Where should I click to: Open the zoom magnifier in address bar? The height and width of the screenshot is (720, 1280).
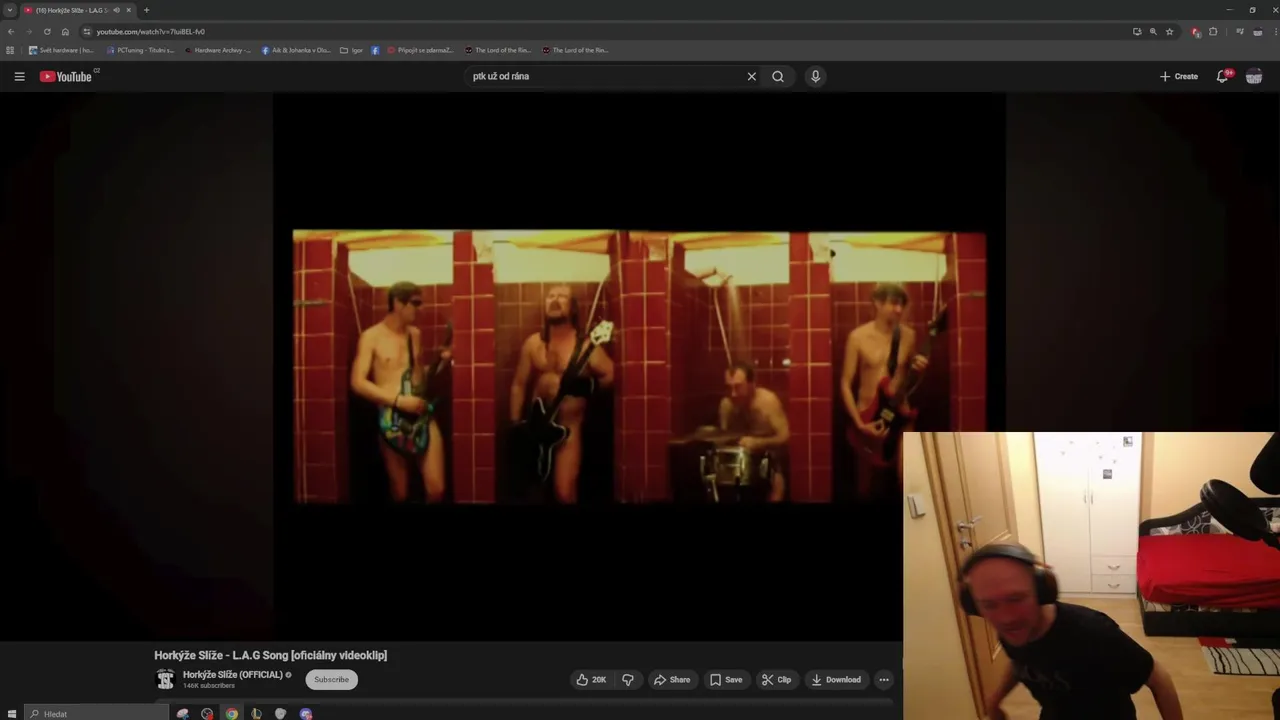point(1153,32)
